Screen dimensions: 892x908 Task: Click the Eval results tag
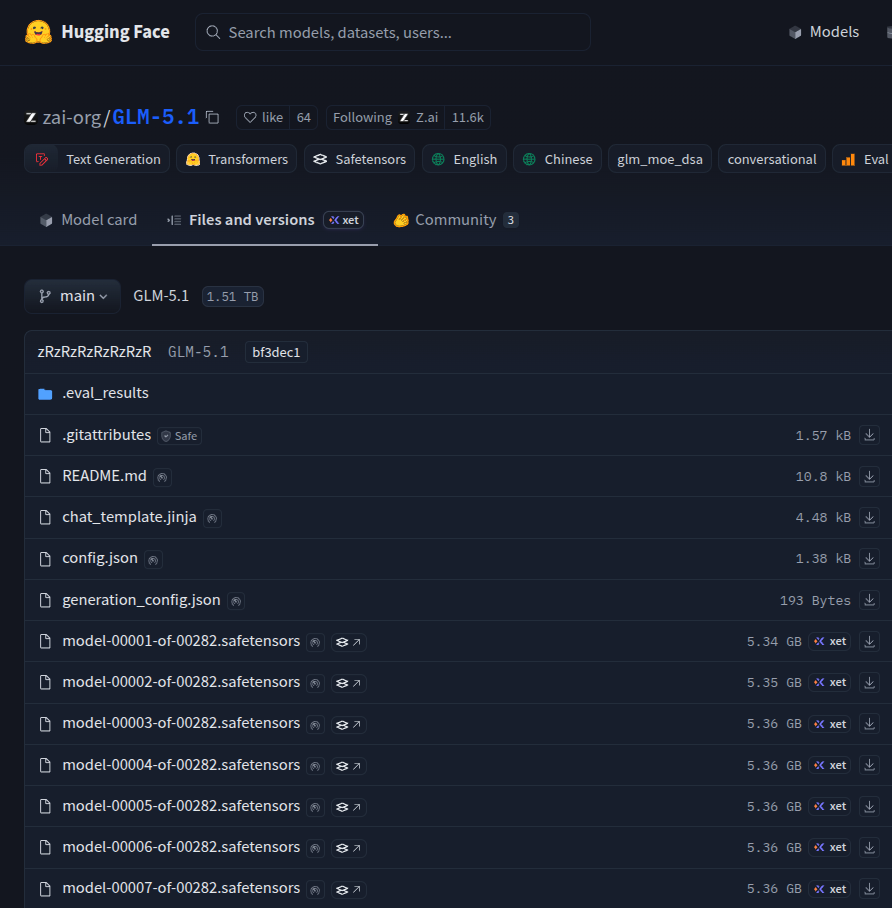[862, 159]
